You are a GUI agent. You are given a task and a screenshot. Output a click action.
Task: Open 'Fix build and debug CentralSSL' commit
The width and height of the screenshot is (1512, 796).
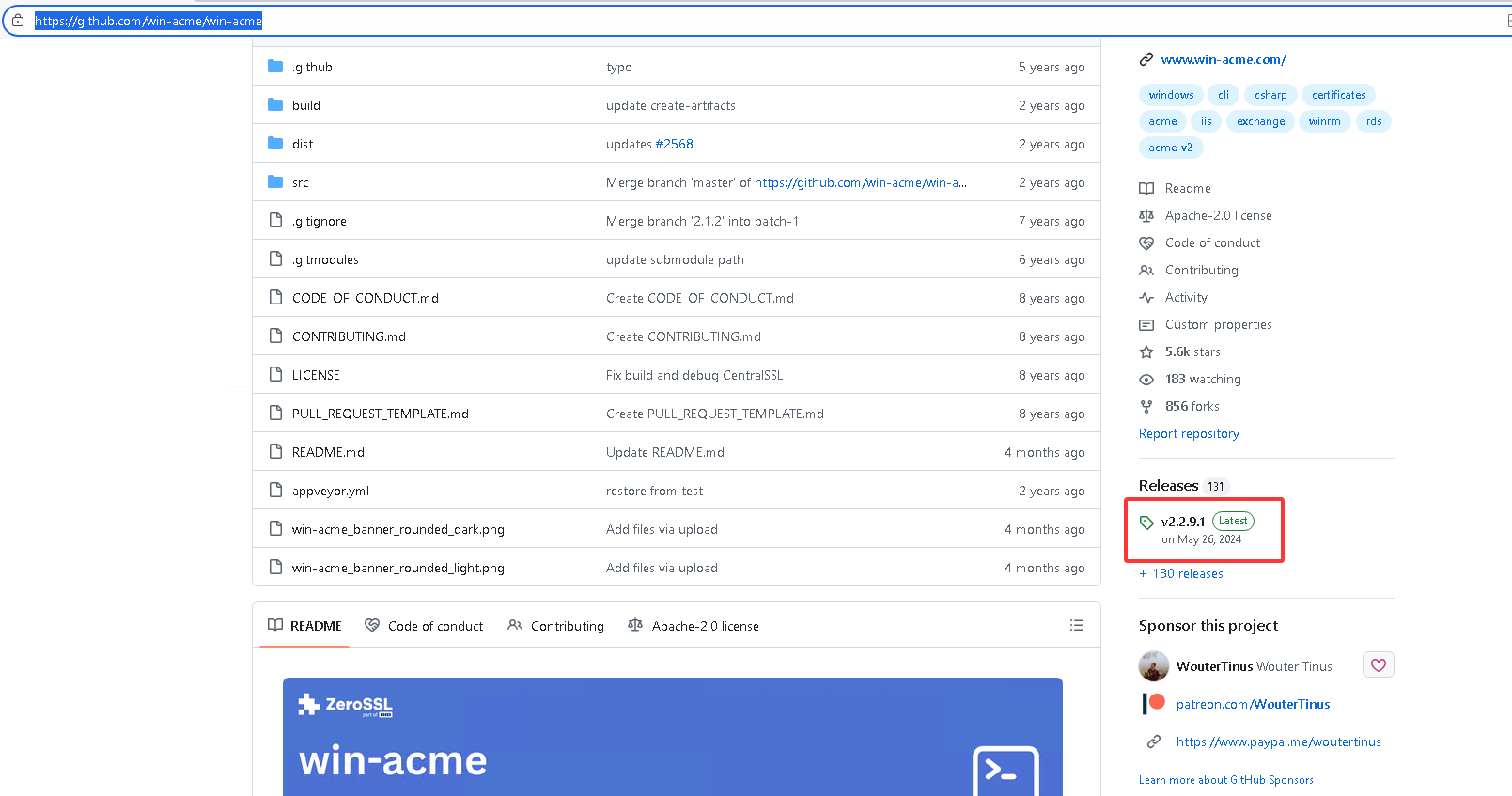pyautogui.click(x=694, y=375)
